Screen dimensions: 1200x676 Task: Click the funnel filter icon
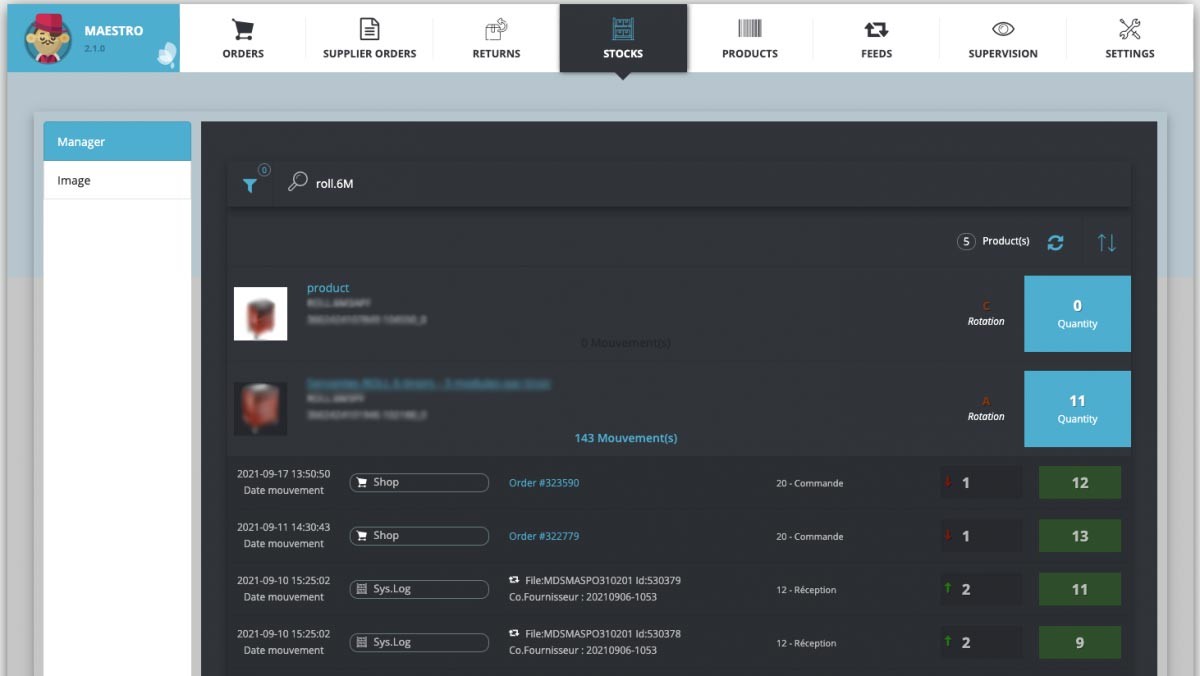(x=250, y=185)
